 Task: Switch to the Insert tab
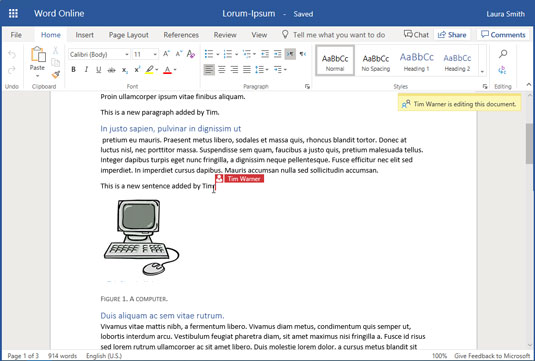click(85, 35)
